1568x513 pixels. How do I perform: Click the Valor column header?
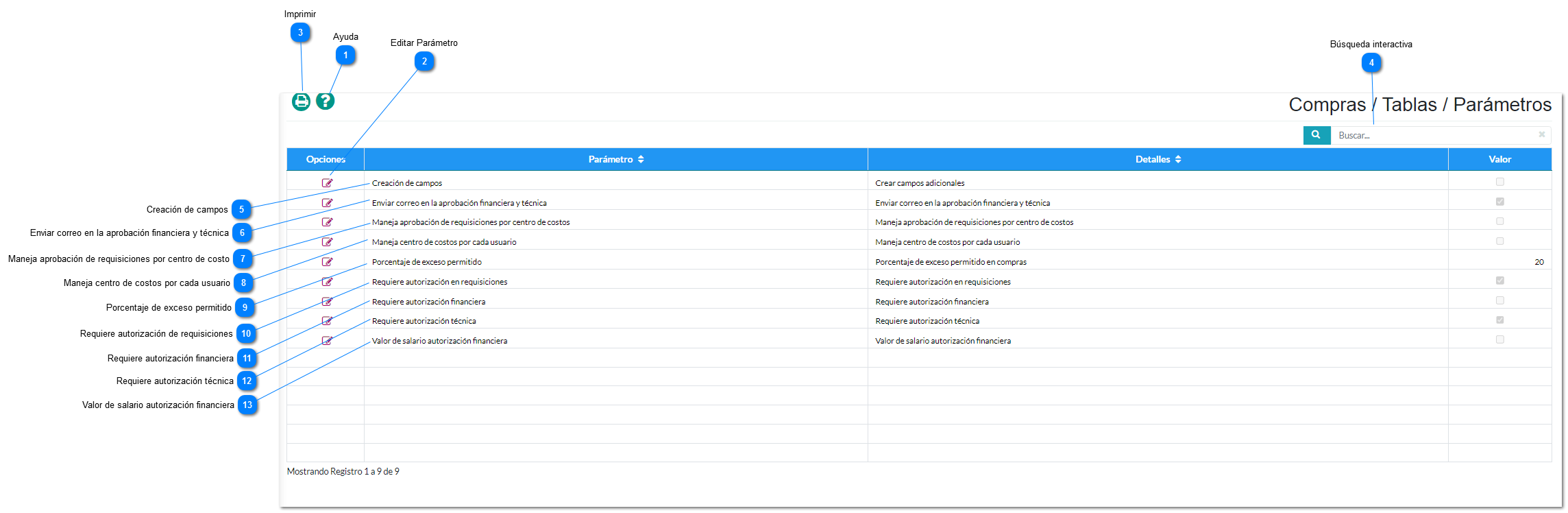pyautogui.click(x=1500, y=159)
